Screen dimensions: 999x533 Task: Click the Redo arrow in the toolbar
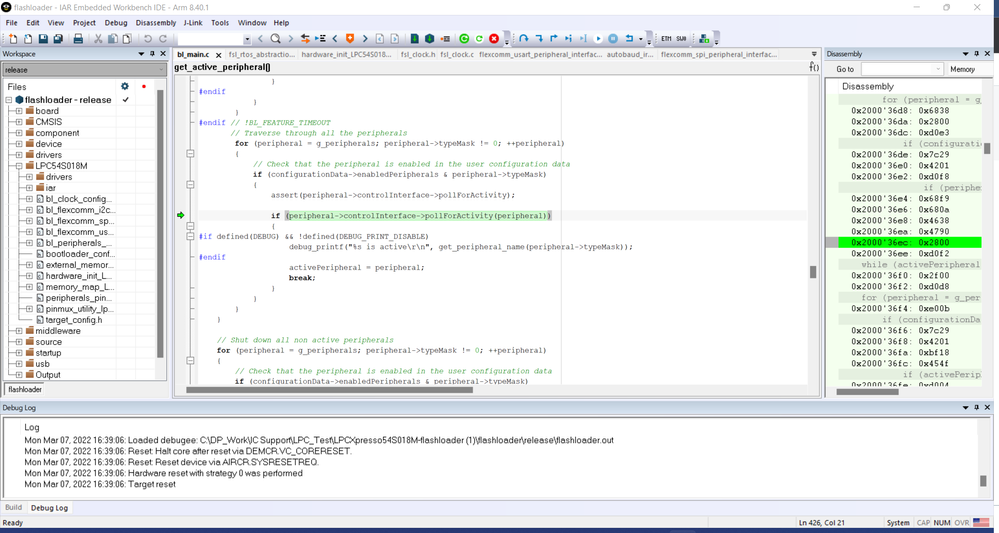point(163,39)
